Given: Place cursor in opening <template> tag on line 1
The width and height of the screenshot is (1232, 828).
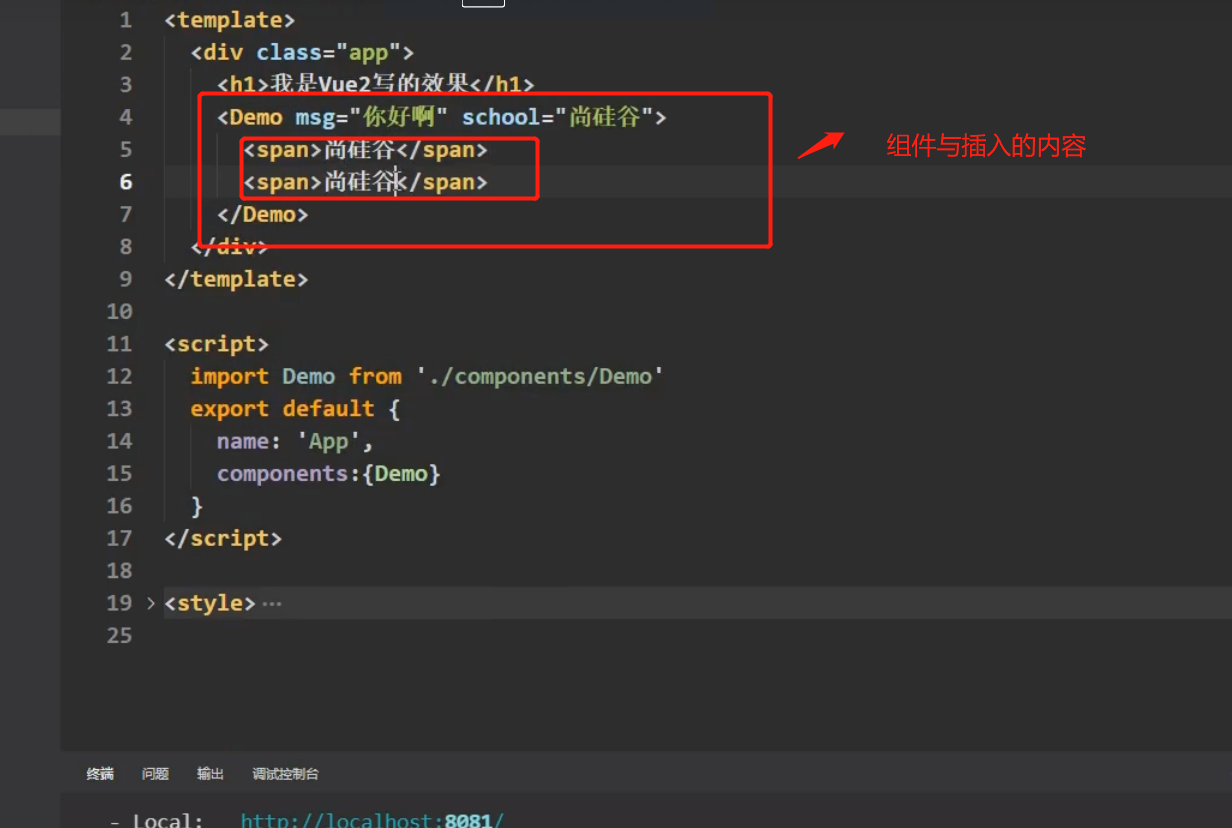Looking at the screenshot, I should [230, 19].
